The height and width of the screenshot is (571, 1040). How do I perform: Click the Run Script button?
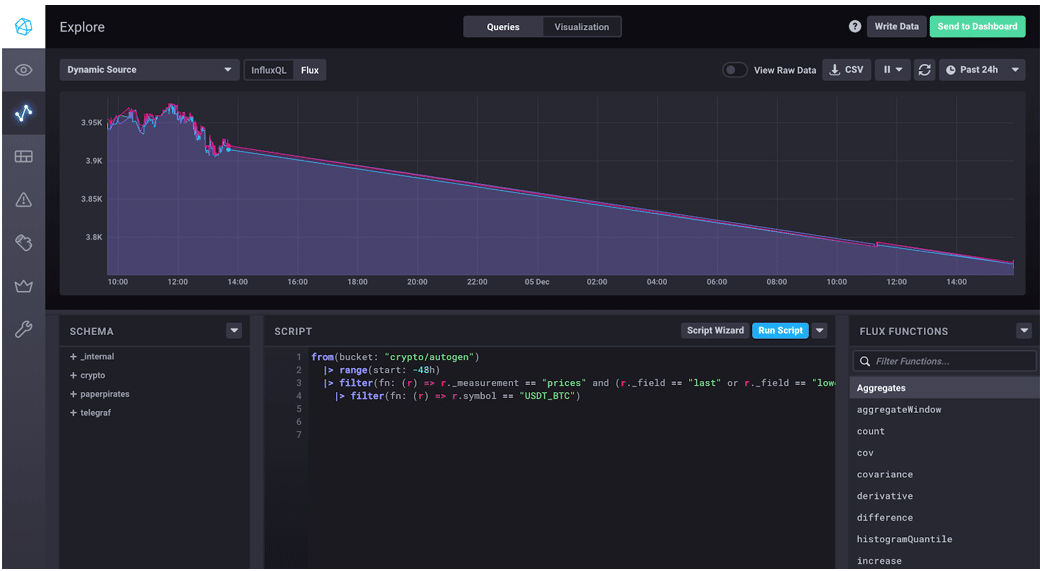click(780, 331)
